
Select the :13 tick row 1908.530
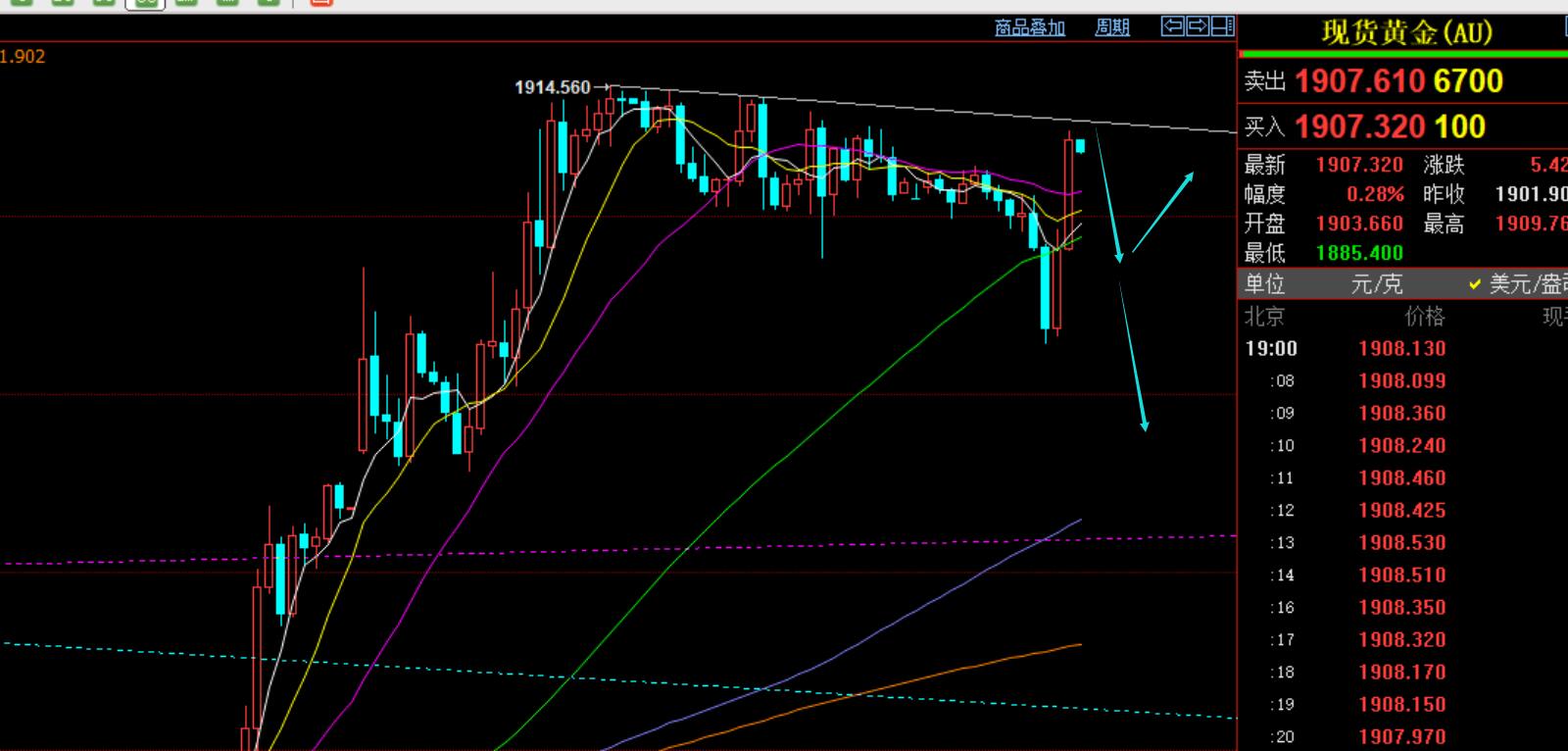1402,543
